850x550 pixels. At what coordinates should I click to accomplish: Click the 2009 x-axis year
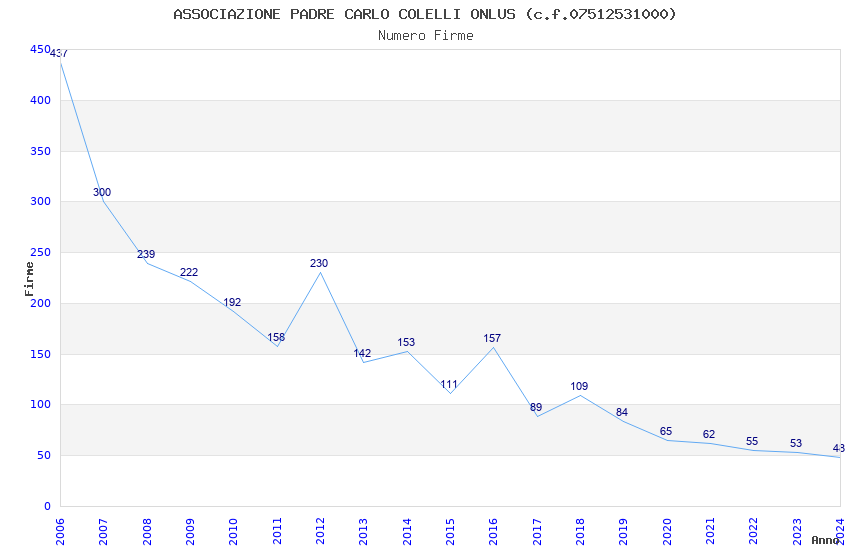click(190, 532)
